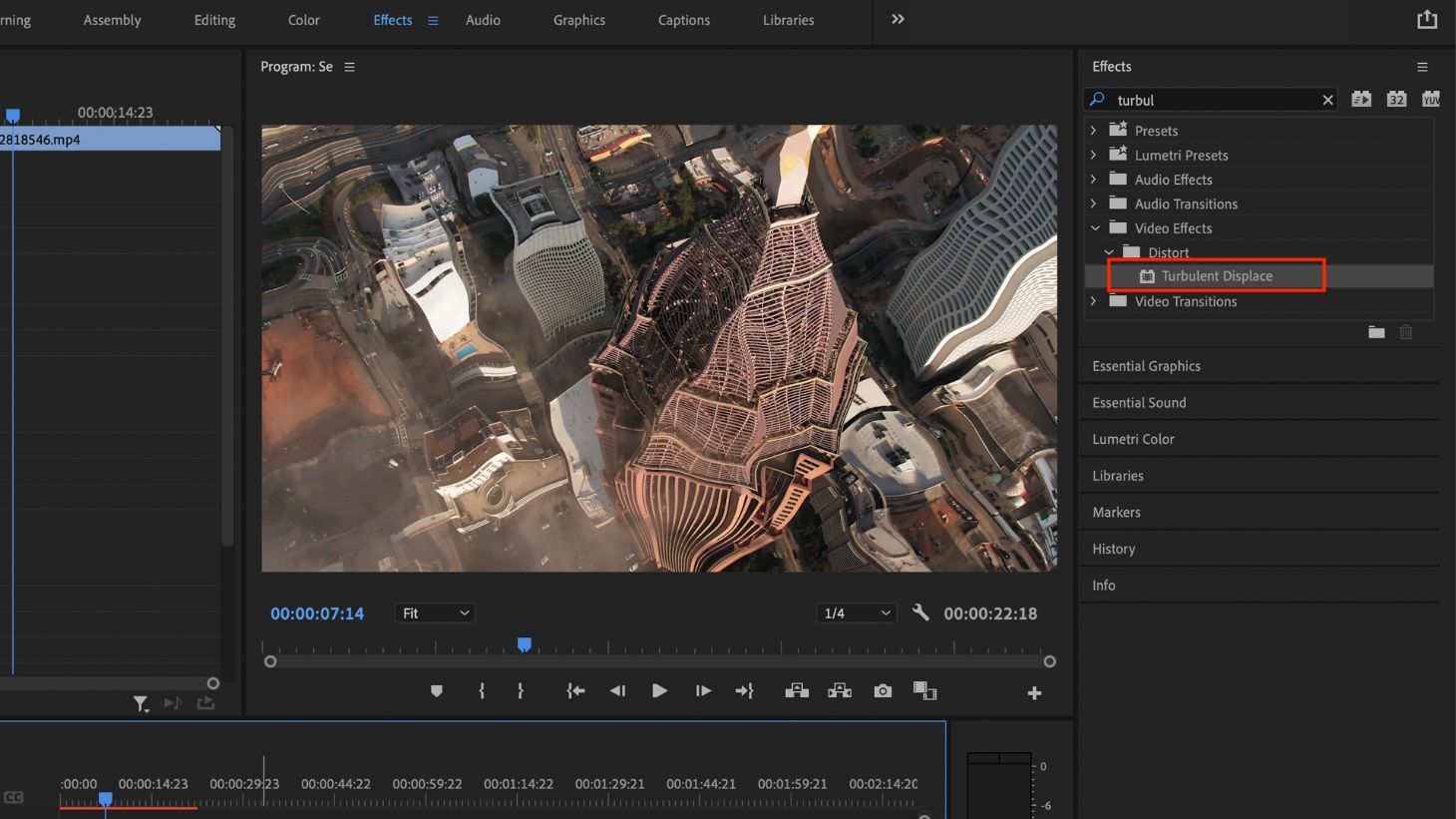Click the Mark In icon
The width and height of the screenshot is (1456, 819).
(x=482, y=689)
